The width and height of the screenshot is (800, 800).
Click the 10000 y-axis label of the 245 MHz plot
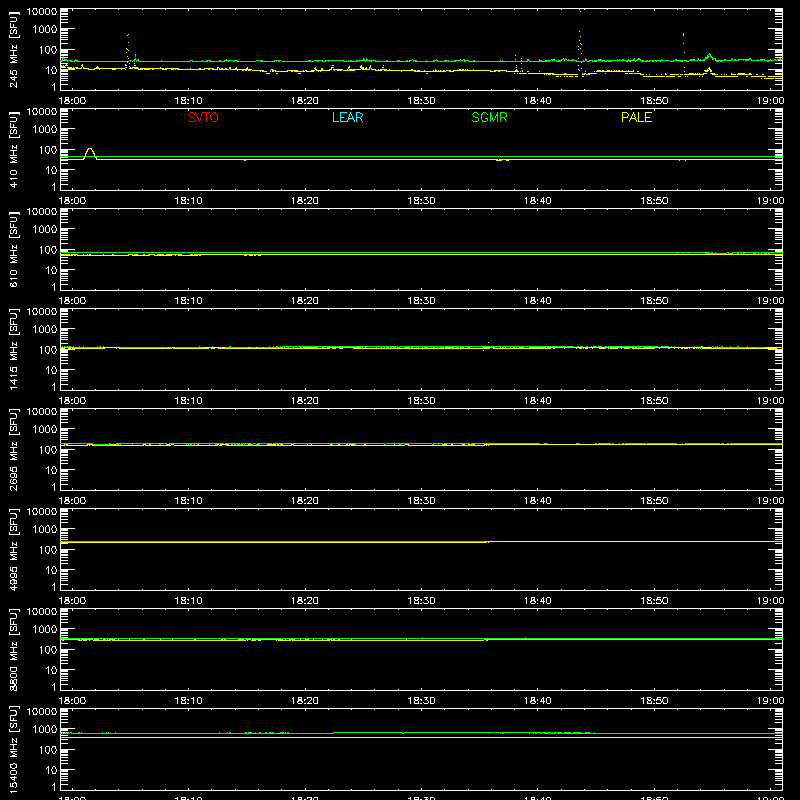(42, 12)
